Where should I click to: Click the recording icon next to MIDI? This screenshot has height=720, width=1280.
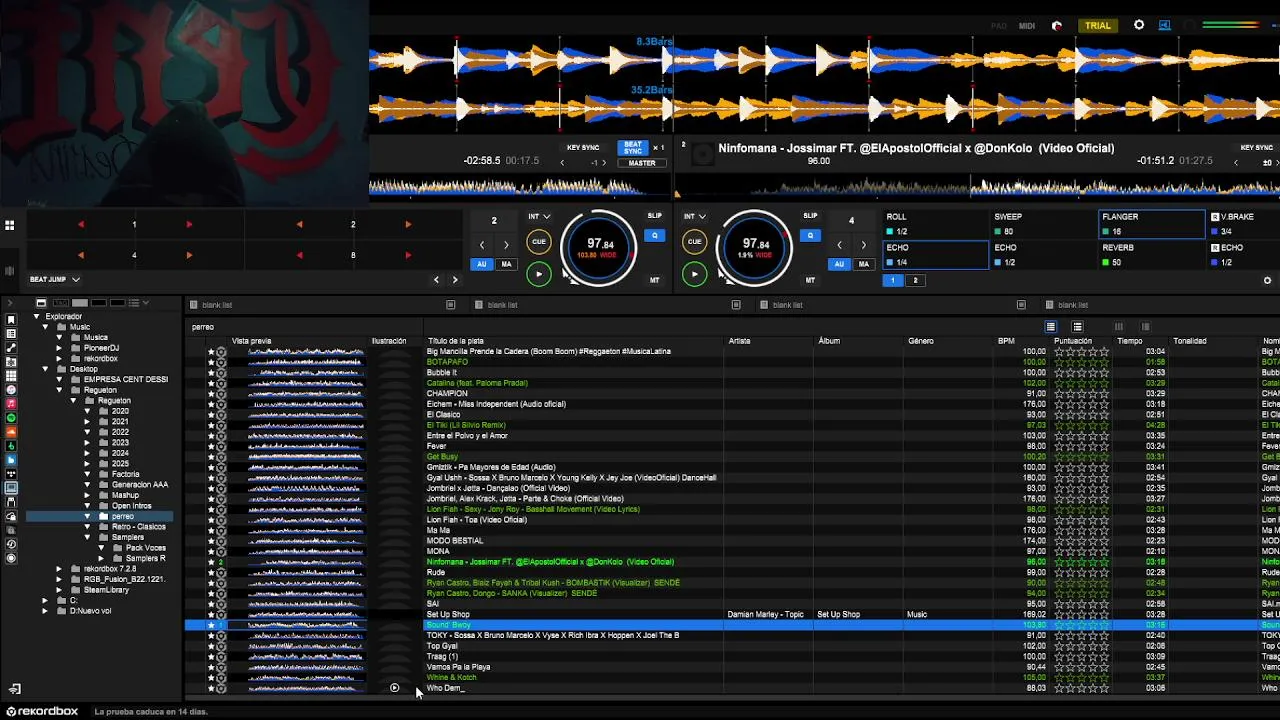click(x=1057, y=26)
